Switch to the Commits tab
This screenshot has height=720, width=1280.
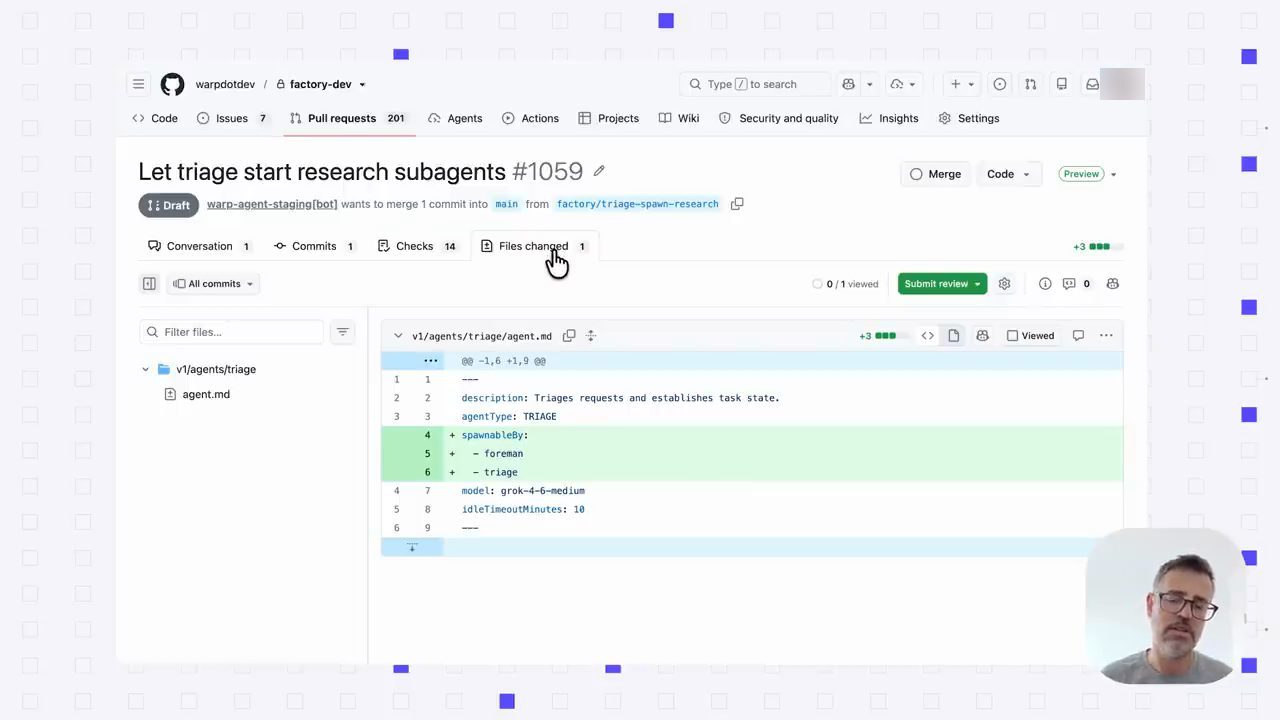pyautogui.click(x=314, y=246)
